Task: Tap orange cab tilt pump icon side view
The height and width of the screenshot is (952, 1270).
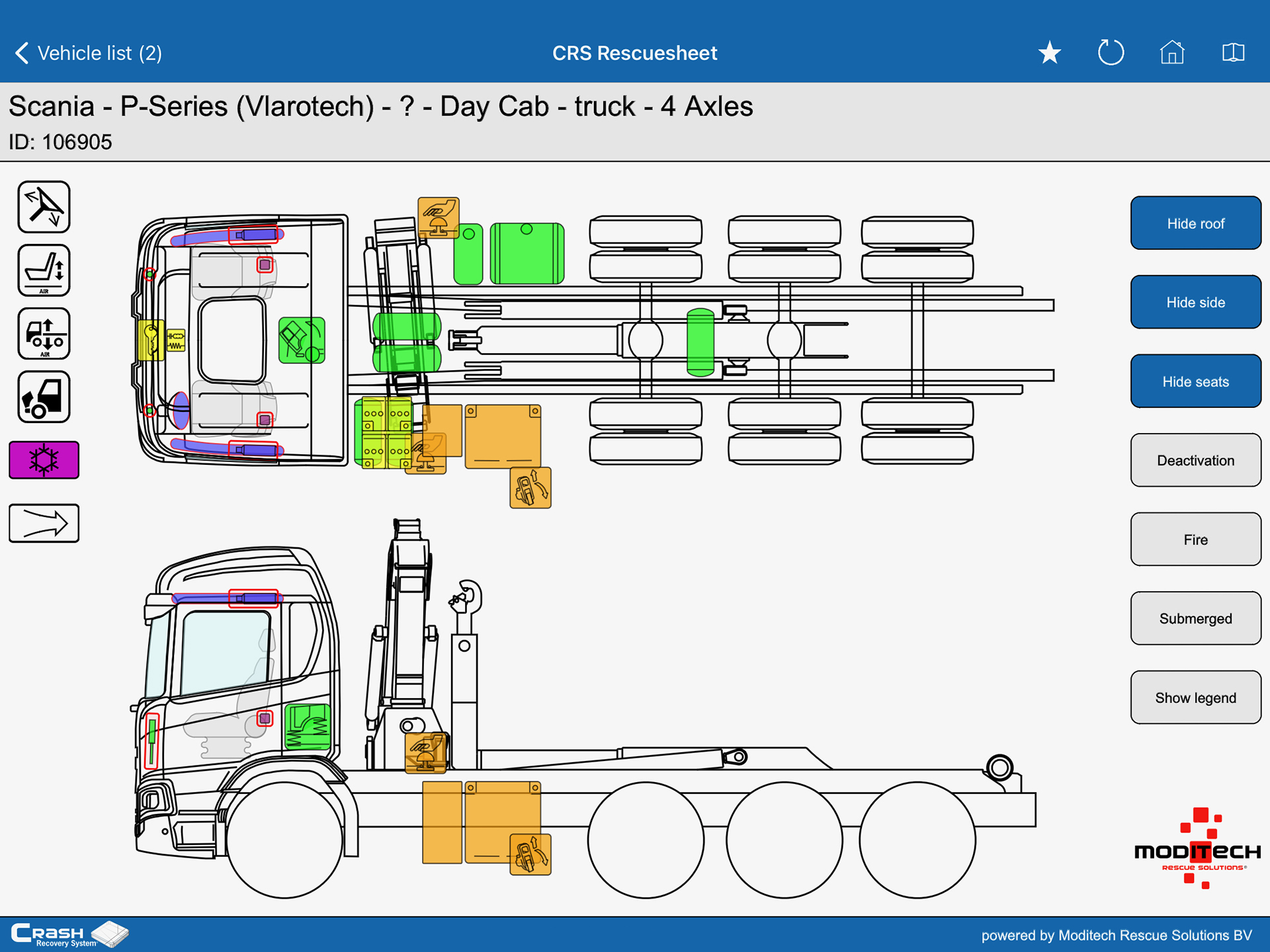Action: coord(530,855)
